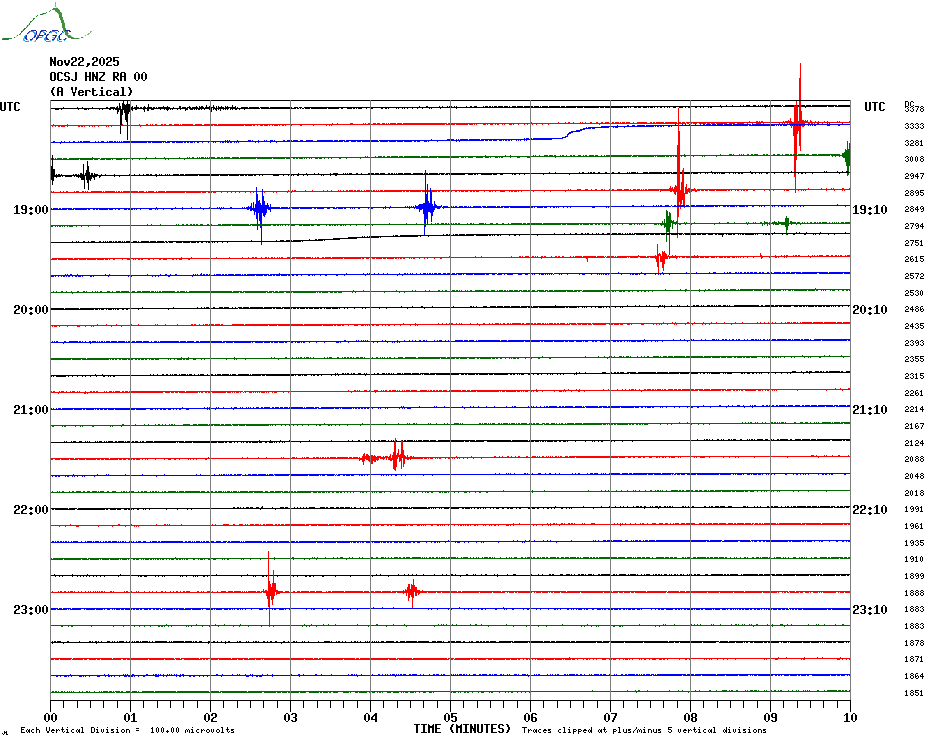This screenshot has height=744, width=930.
Task: Click the black seismic burst near minute 1 on top trace
Action: (124, 113)
